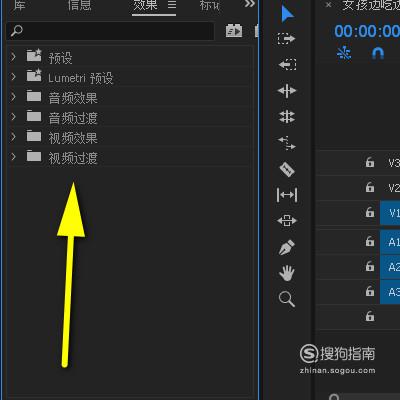The image size is (400, 400).
Task: Expand the 音频过渡 folder
Action: (13, 117)
